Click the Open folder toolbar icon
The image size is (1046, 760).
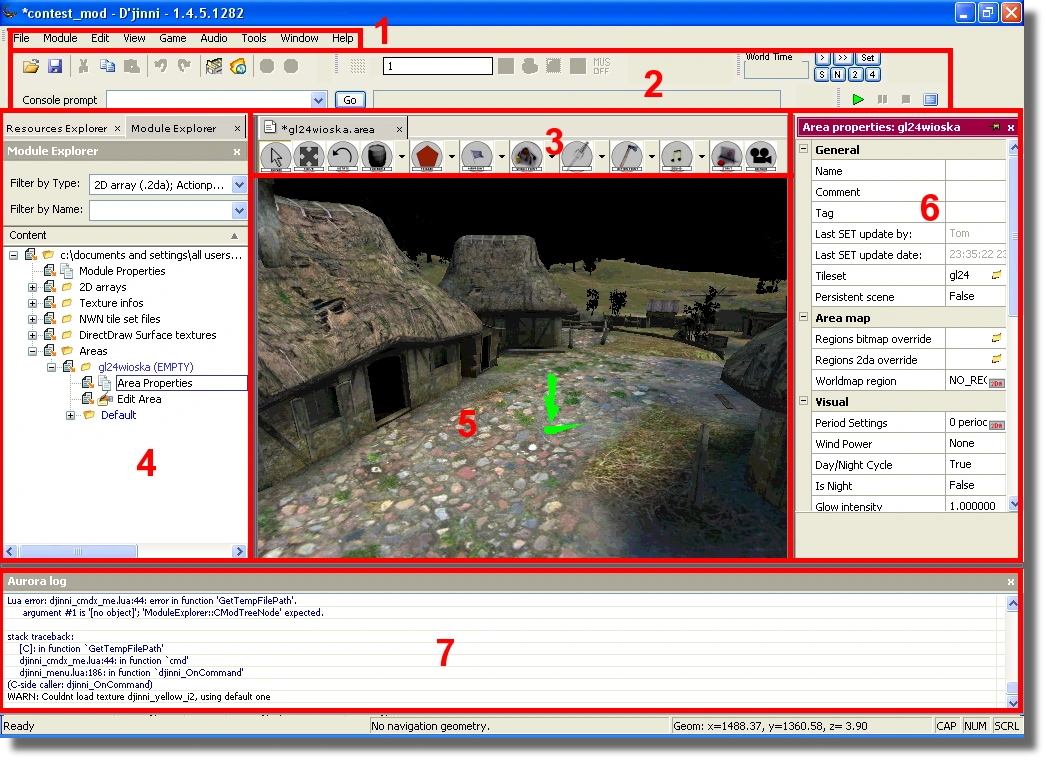31,66
